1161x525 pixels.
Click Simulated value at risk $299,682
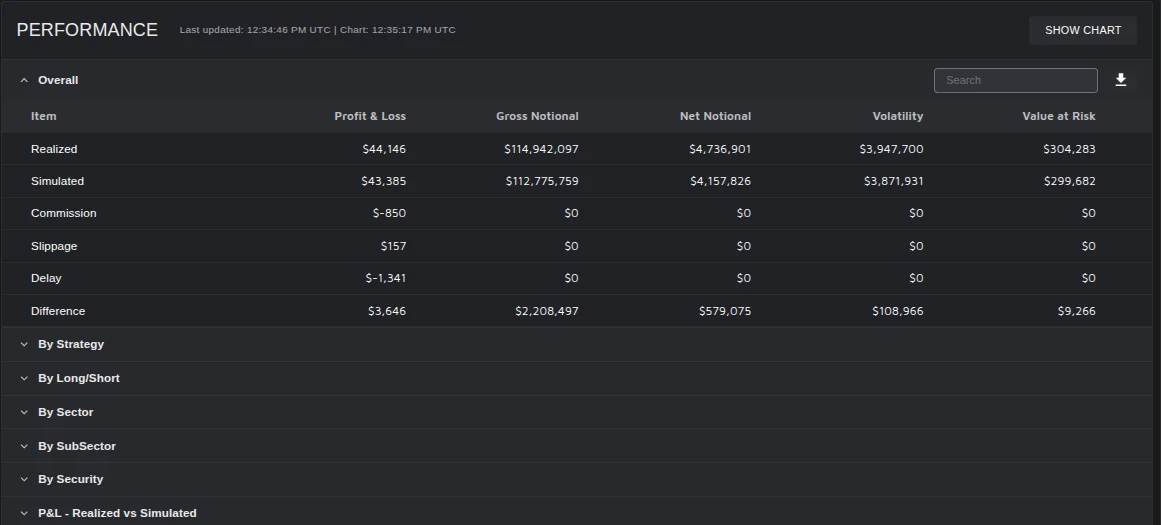click(x=1070, y=181)
